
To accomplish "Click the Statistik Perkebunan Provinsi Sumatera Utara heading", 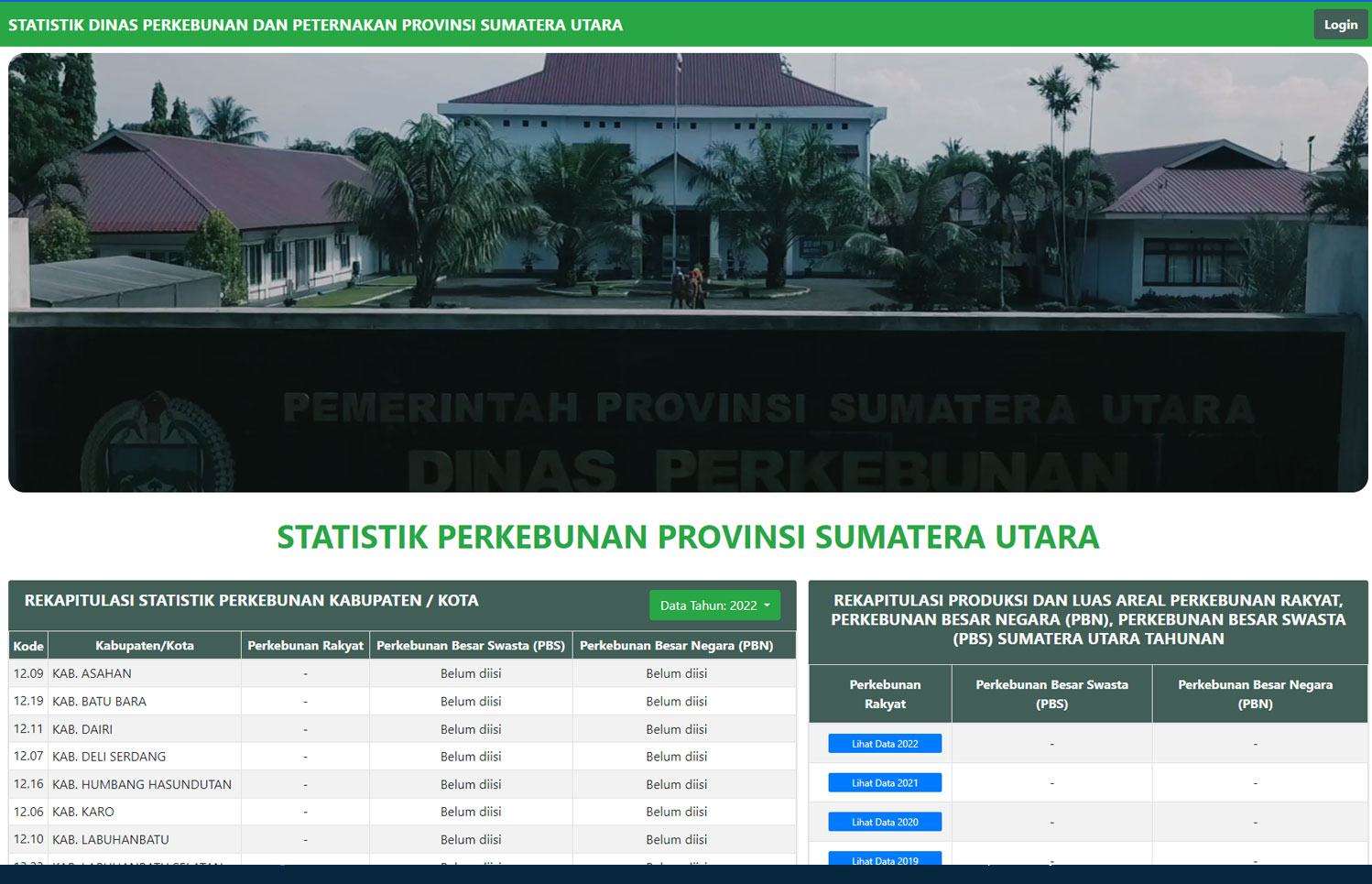I will pos(688,537).
